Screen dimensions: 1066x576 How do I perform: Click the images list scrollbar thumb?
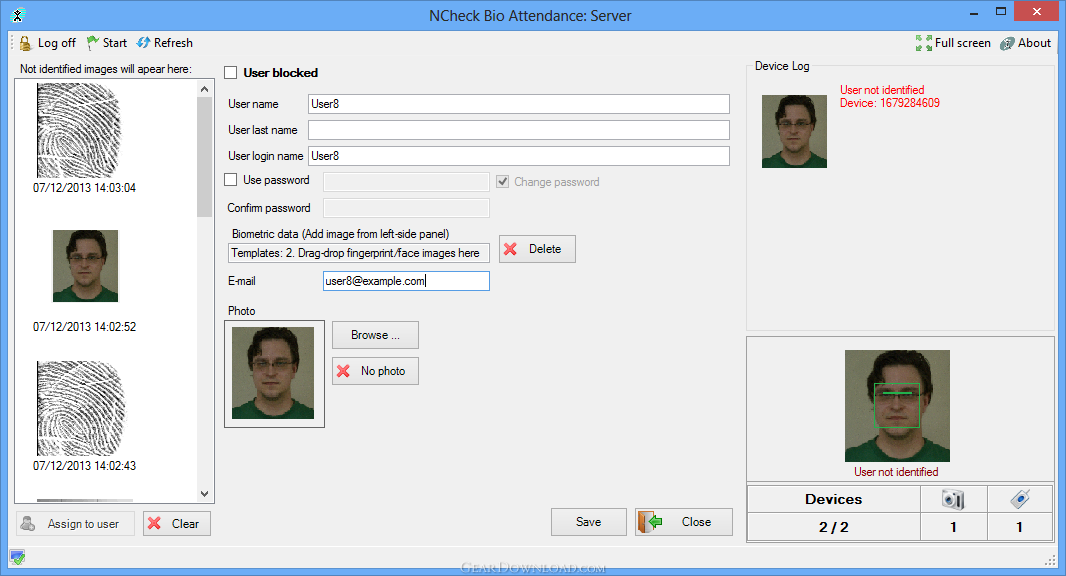point(205,156)
